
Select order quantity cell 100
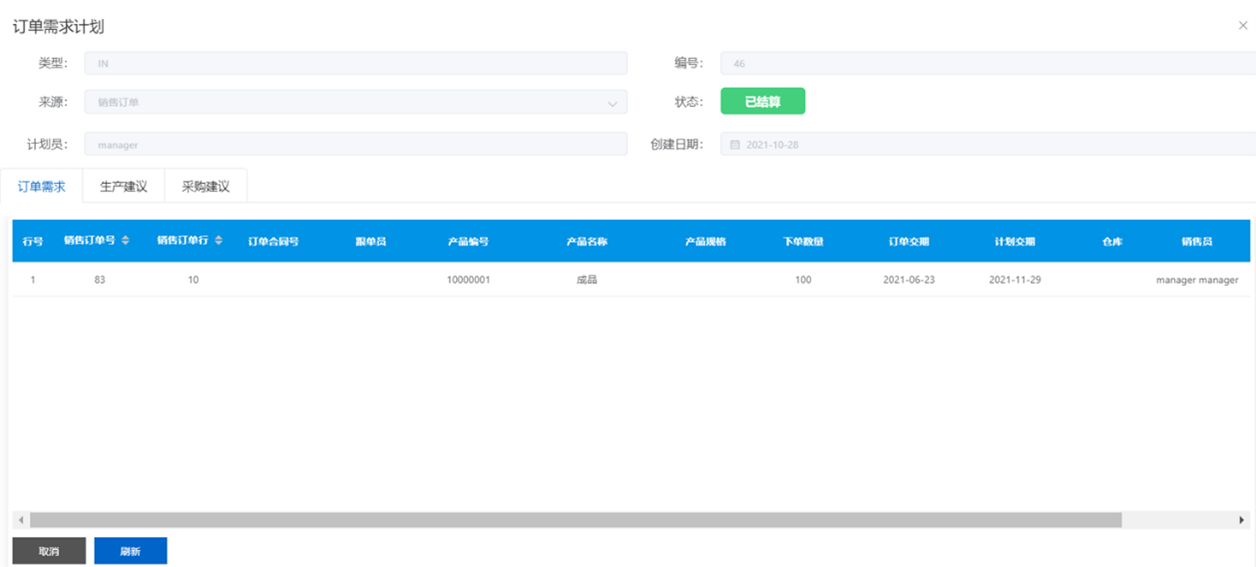click(803, 280)
